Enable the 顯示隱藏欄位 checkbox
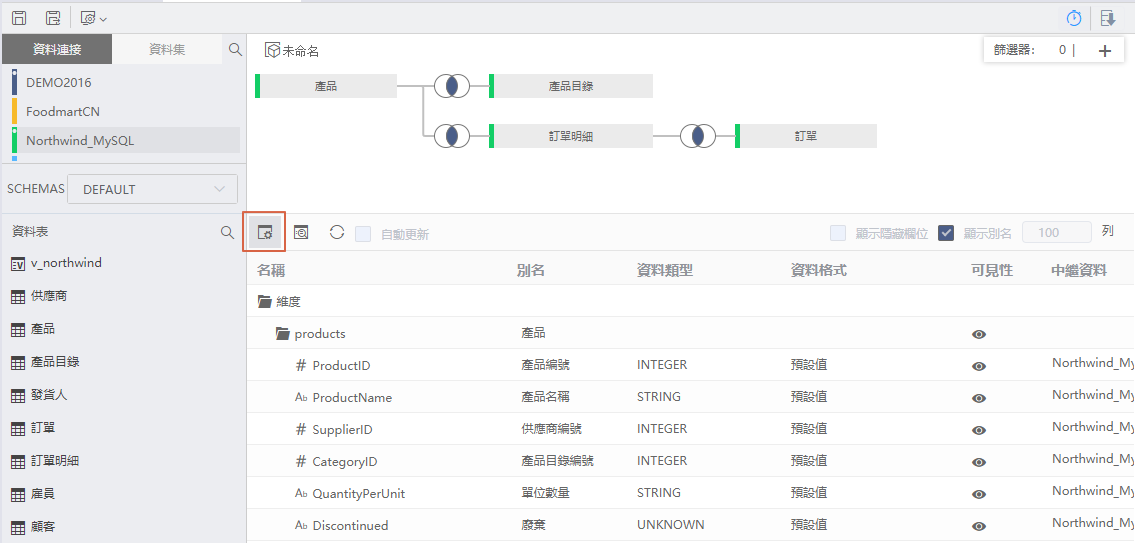Image resolution: width=1135 pixels, height=543 pixels. tap(838, 233)
